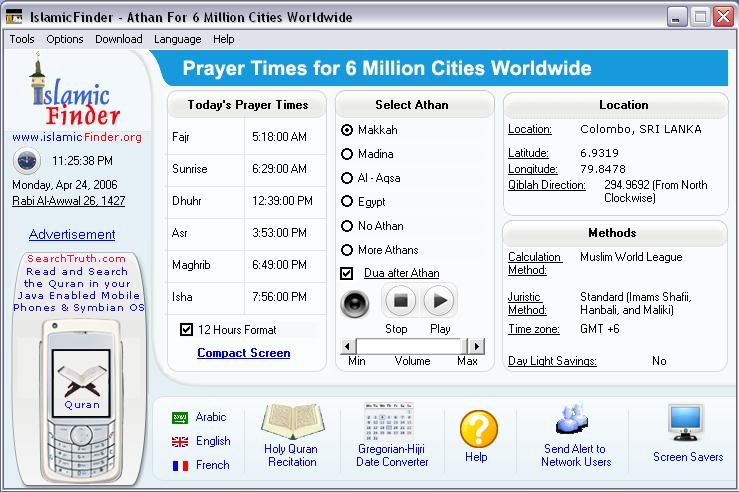This screenshot has width=739, height=492.
Task: Click the clock icon beside current time
Action: click(26, 161)
